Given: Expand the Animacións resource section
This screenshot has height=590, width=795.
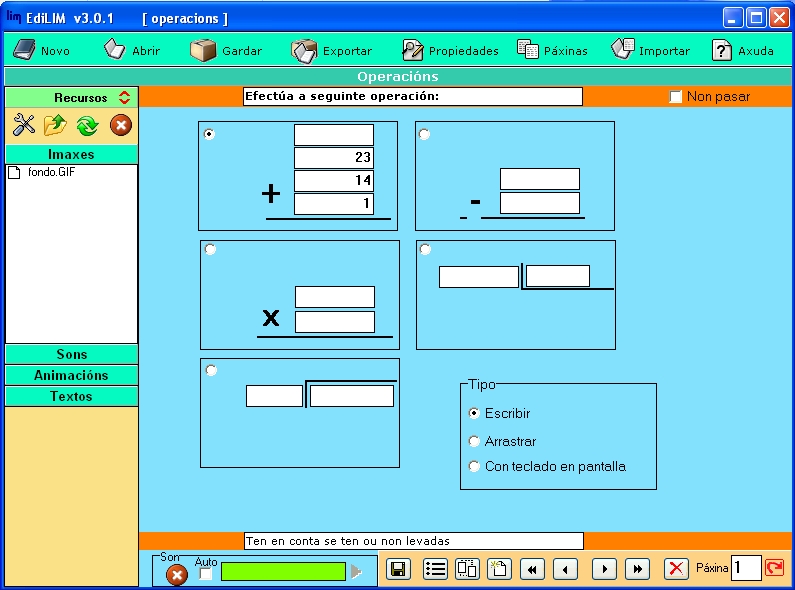Looking at the screenshot, I should pos(71,375).
